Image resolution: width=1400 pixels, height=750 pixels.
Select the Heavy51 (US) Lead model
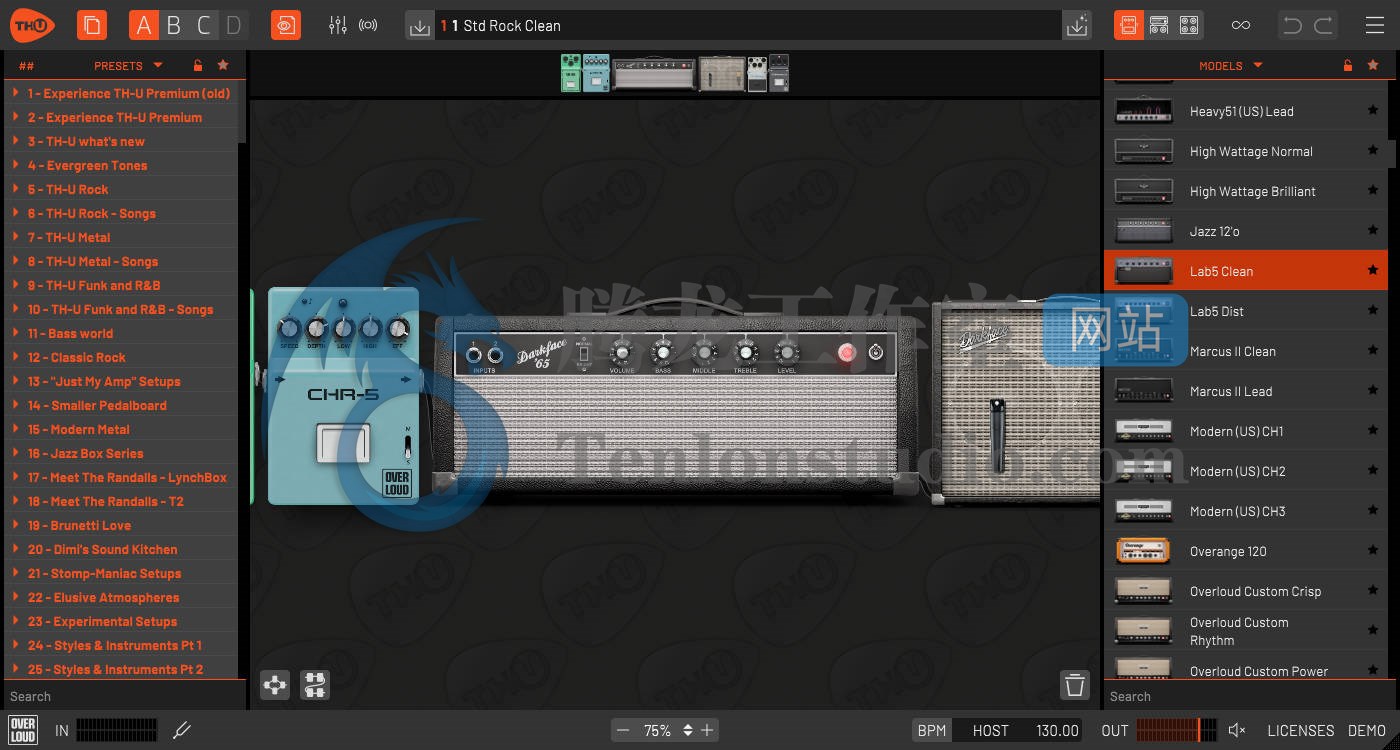coord(1246,111)
